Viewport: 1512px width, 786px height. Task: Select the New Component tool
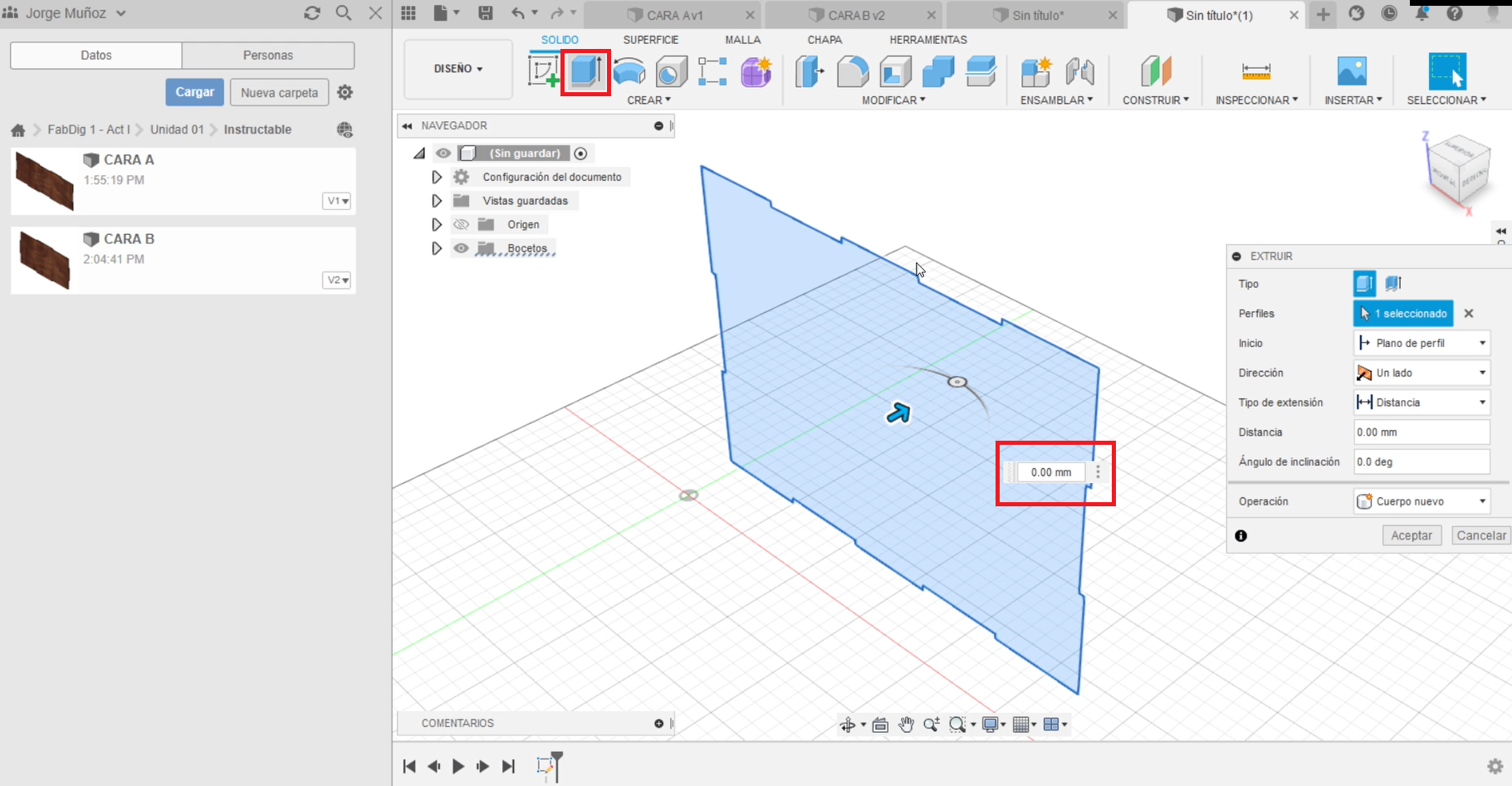[1036, 71]
